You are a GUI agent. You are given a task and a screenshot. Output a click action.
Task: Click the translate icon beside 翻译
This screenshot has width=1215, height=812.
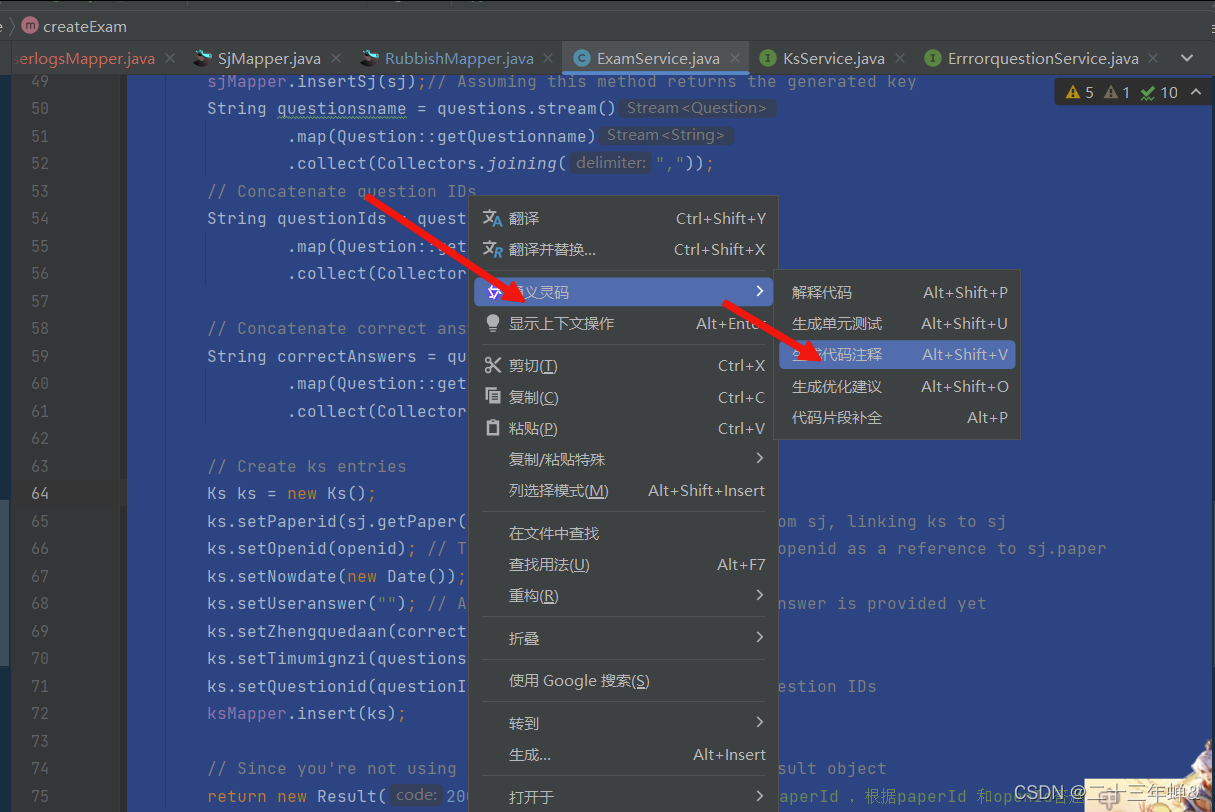492,218
